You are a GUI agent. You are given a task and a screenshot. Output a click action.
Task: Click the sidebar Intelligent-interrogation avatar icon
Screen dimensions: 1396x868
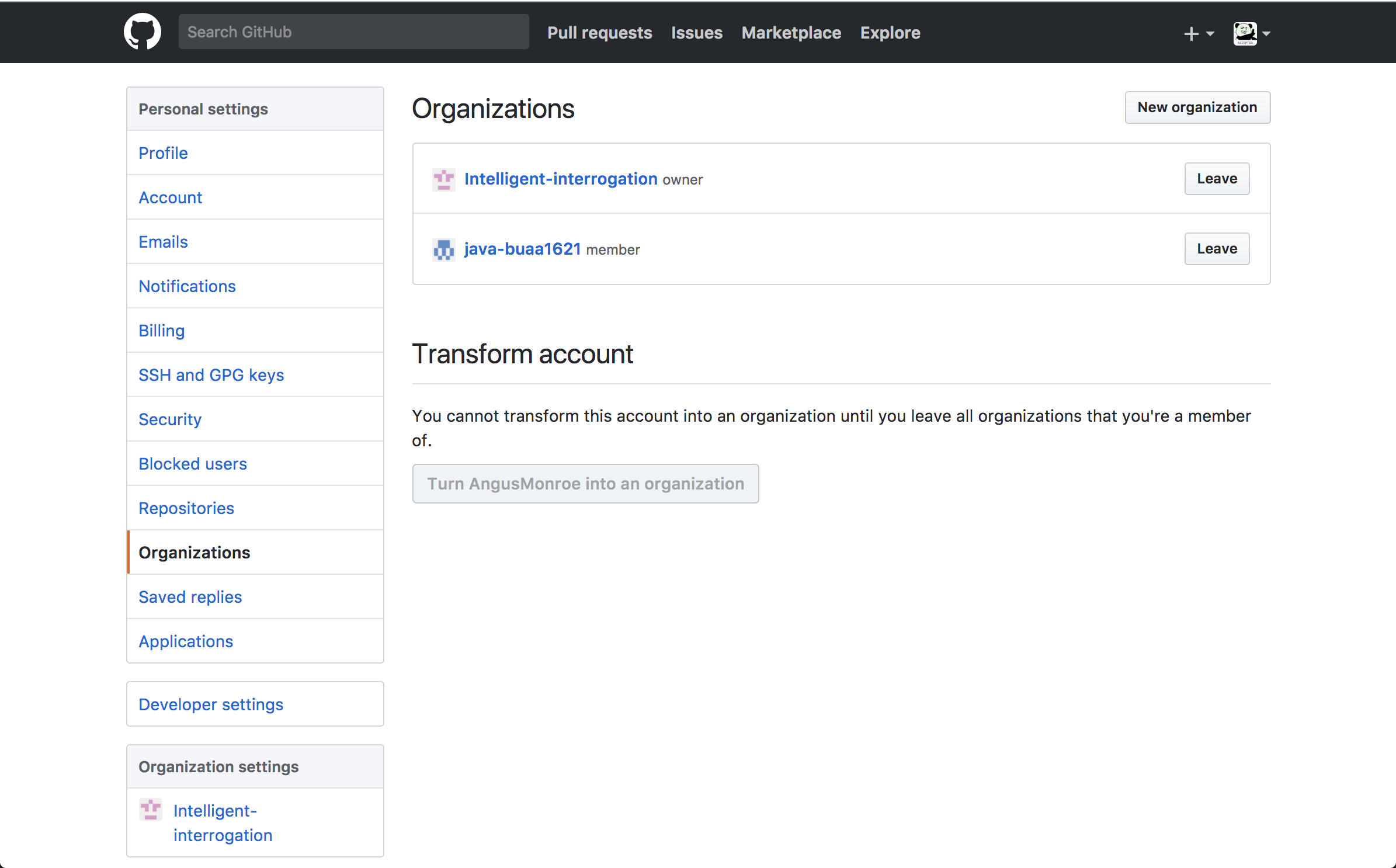coord(150,810)
